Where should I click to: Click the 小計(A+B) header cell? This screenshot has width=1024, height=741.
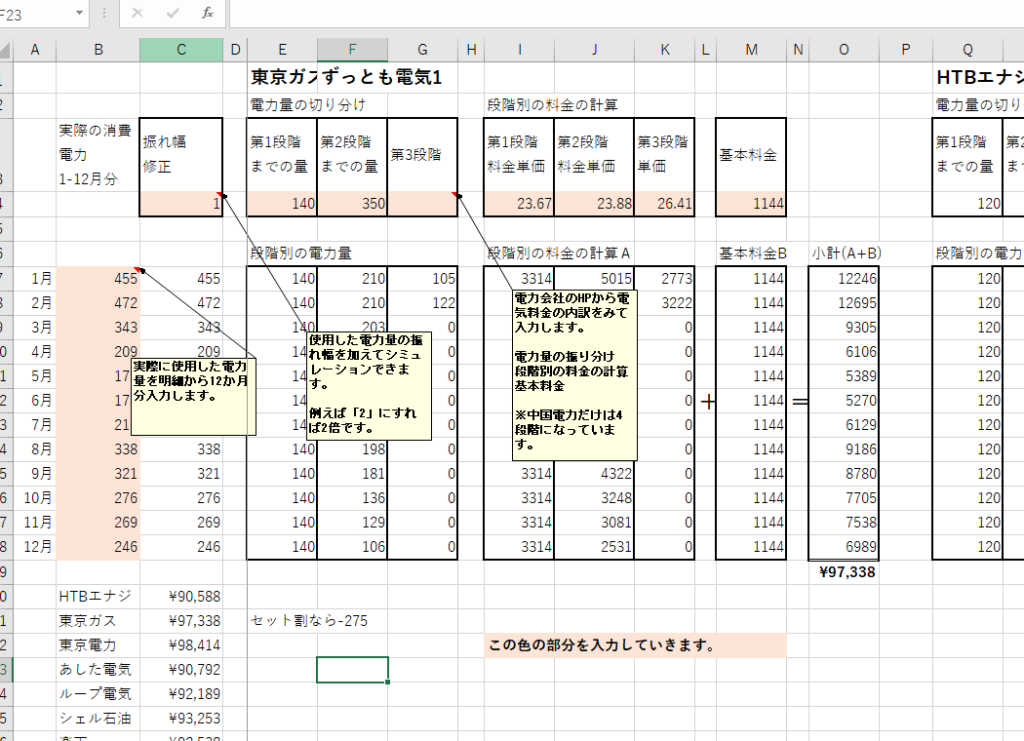[846, 253]
